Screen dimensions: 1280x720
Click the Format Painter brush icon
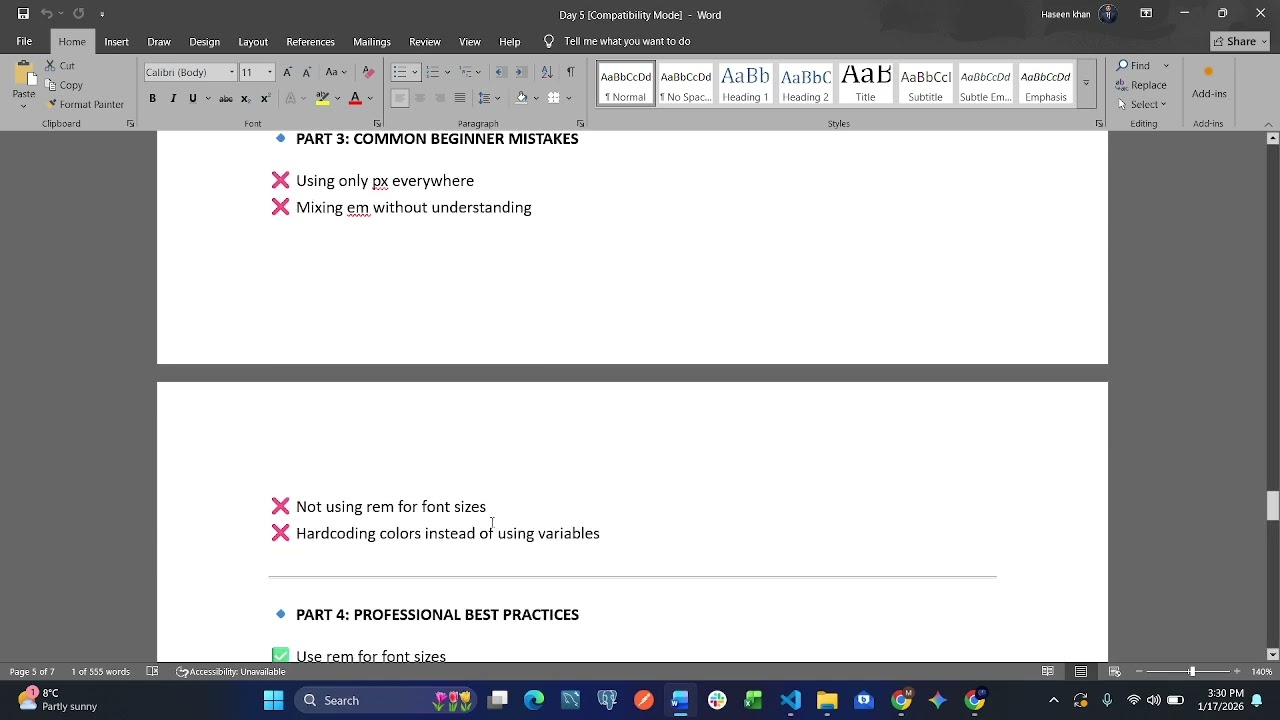click(x=52, y=104)
